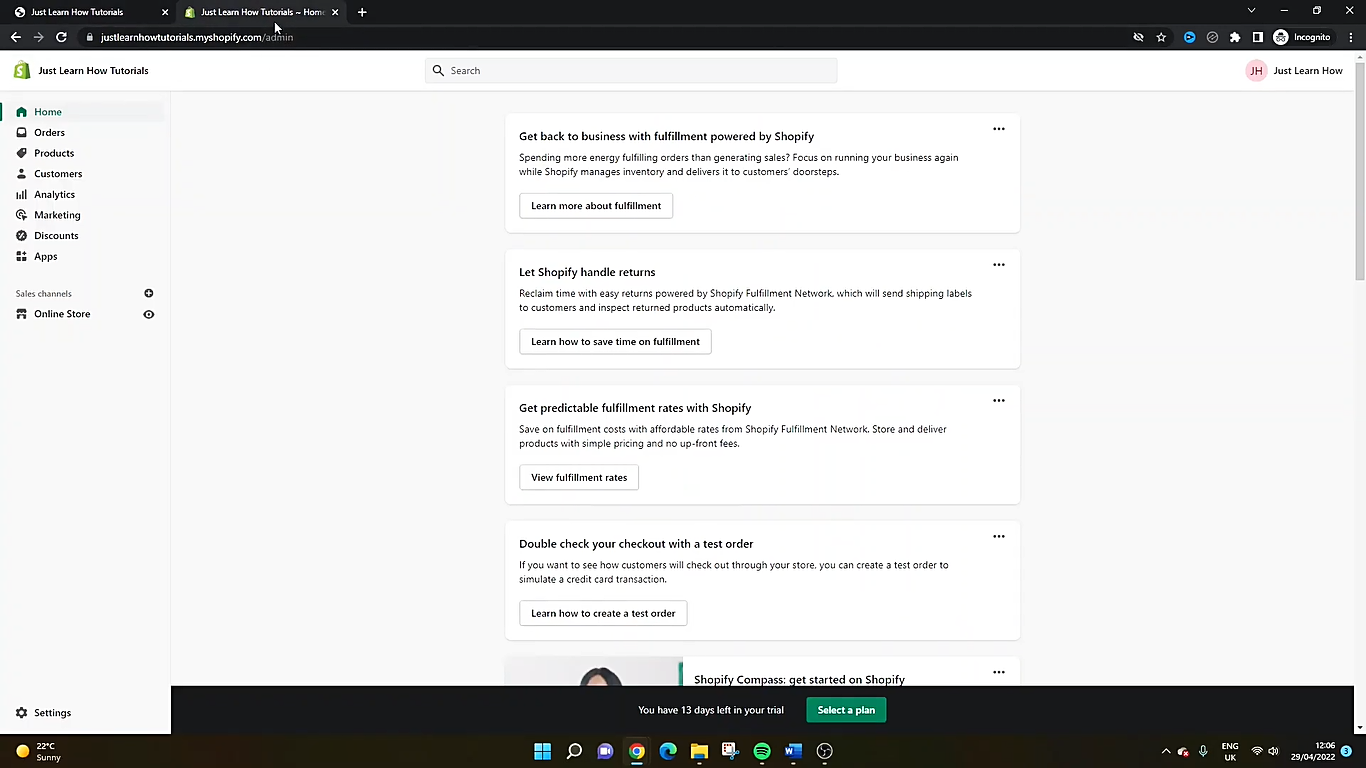Viewport: 1366px width, 768px height.
Task: Open the weather widget showing 22°C
Action: click(x=39, y=751)
